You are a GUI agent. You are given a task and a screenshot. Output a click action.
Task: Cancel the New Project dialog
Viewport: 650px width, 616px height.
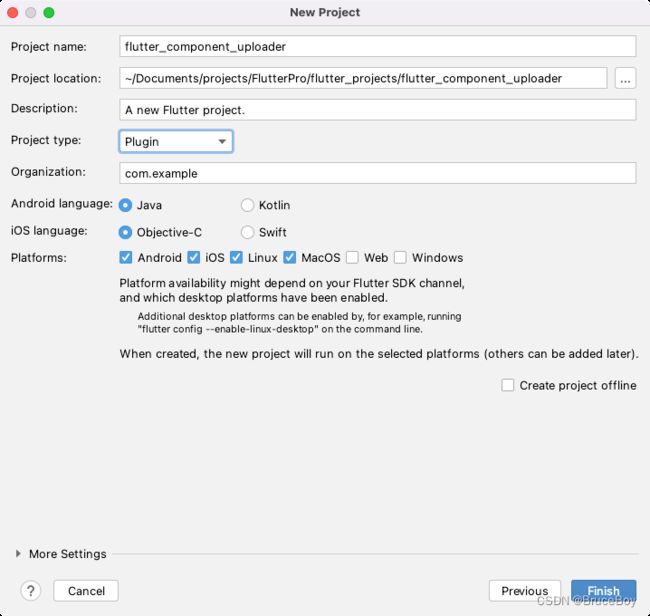(86, 591)
